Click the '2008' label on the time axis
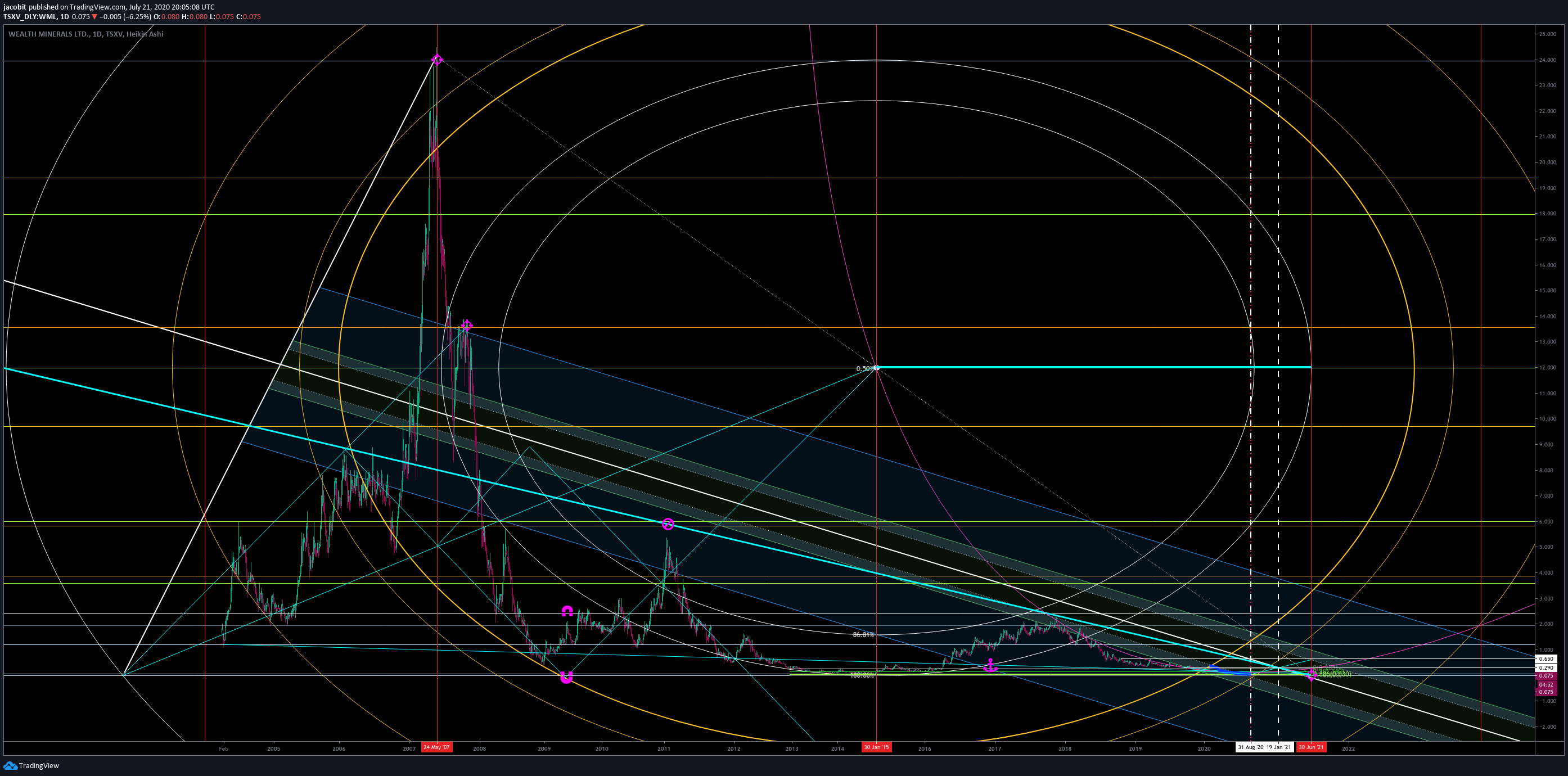The image size is (1568, 776). [x=480, y=748]
